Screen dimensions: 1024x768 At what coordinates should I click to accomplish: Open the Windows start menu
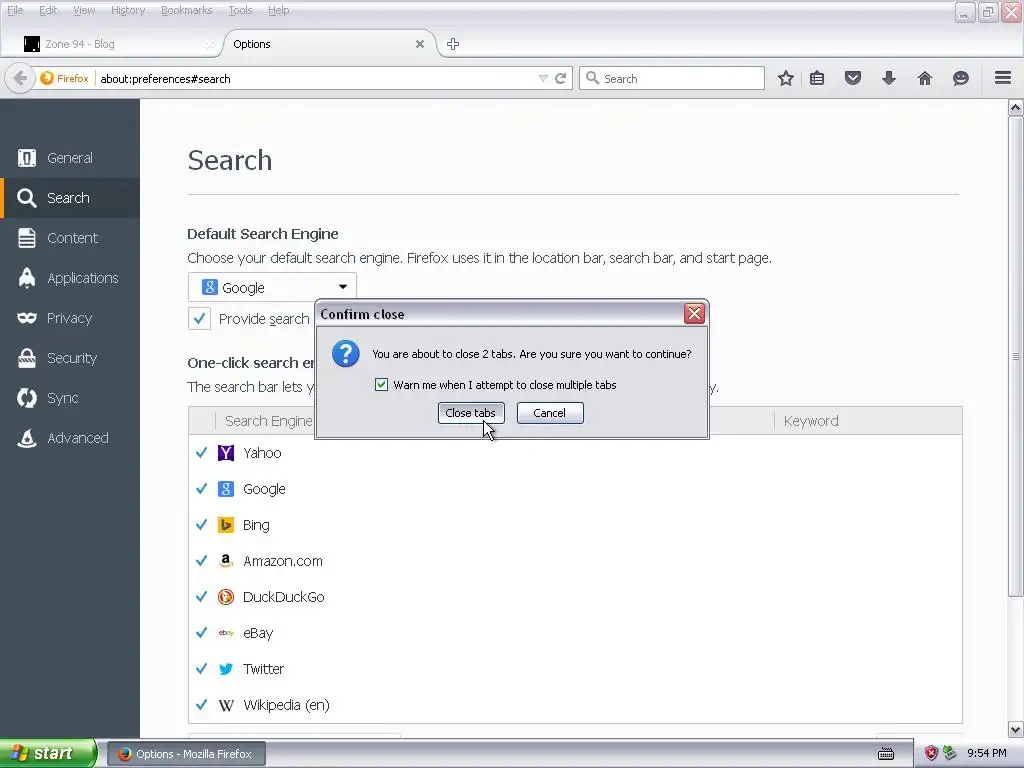(48, 753)
